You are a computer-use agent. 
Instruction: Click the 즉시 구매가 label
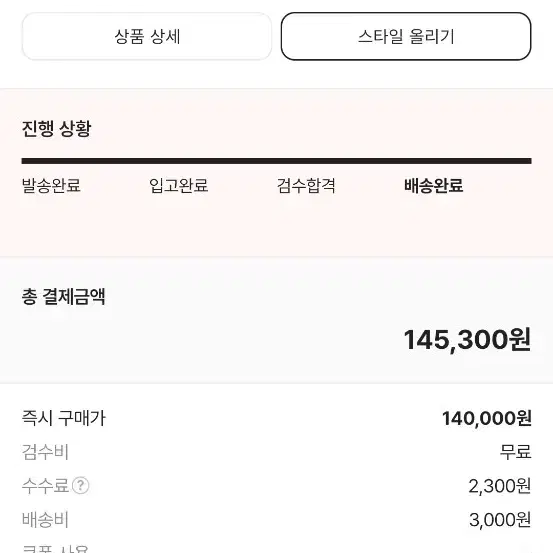click(63, 418)
